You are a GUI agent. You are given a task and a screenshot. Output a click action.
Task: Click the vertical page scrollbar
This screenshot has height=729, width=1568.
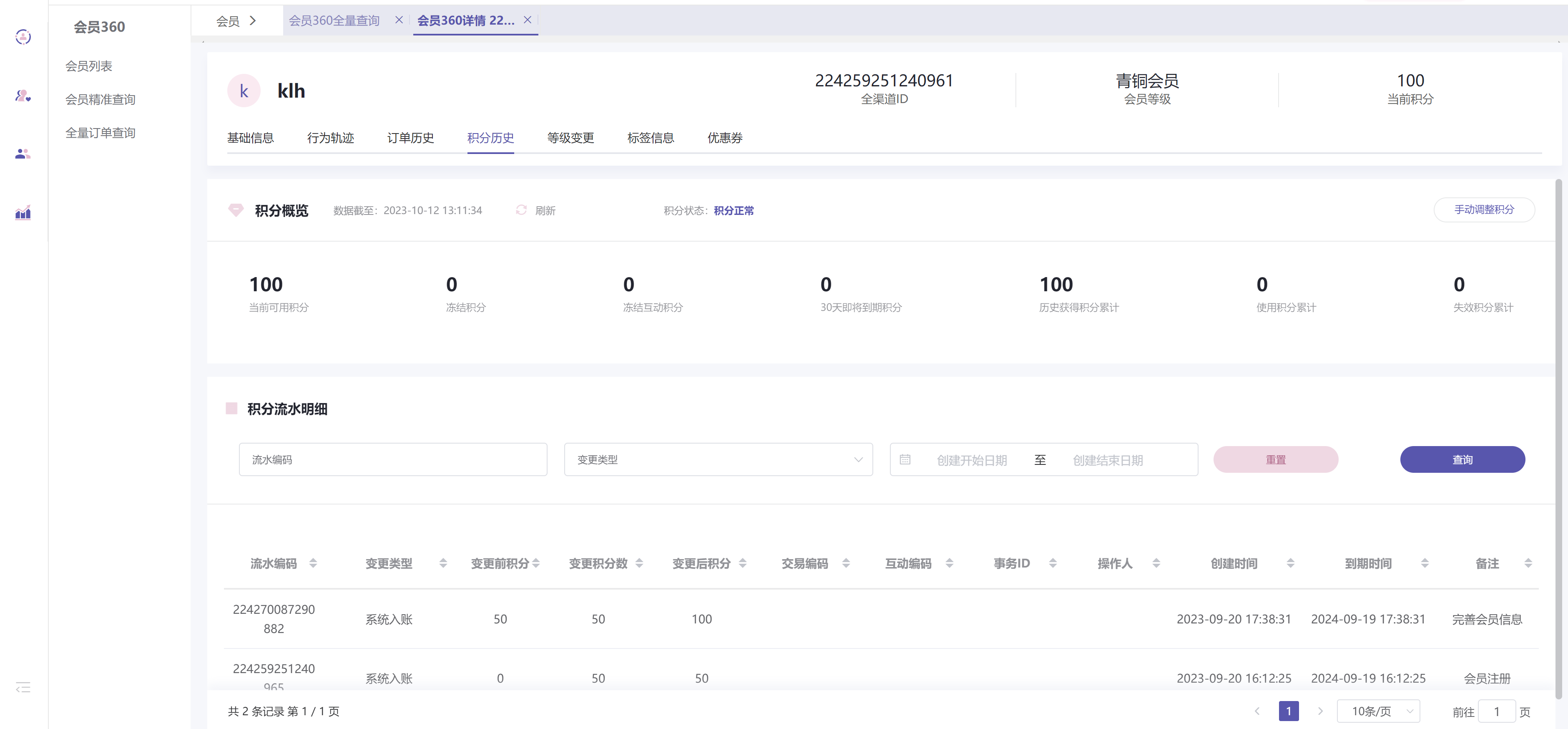pos(1558,439)
